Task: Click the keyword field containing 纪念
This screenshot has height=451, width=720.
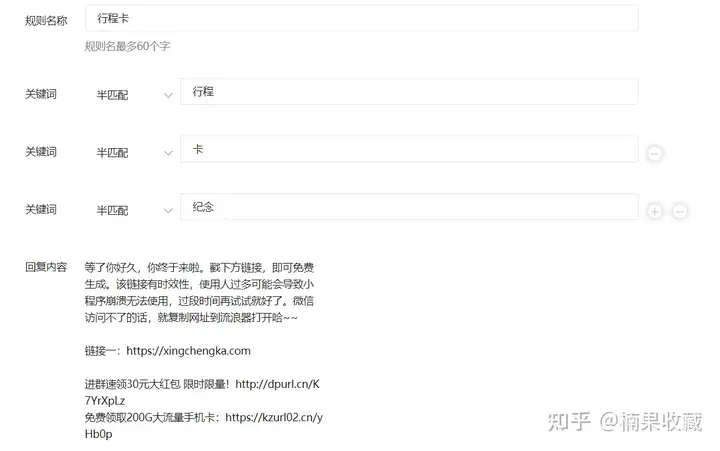Action: (x=409, y=207)
